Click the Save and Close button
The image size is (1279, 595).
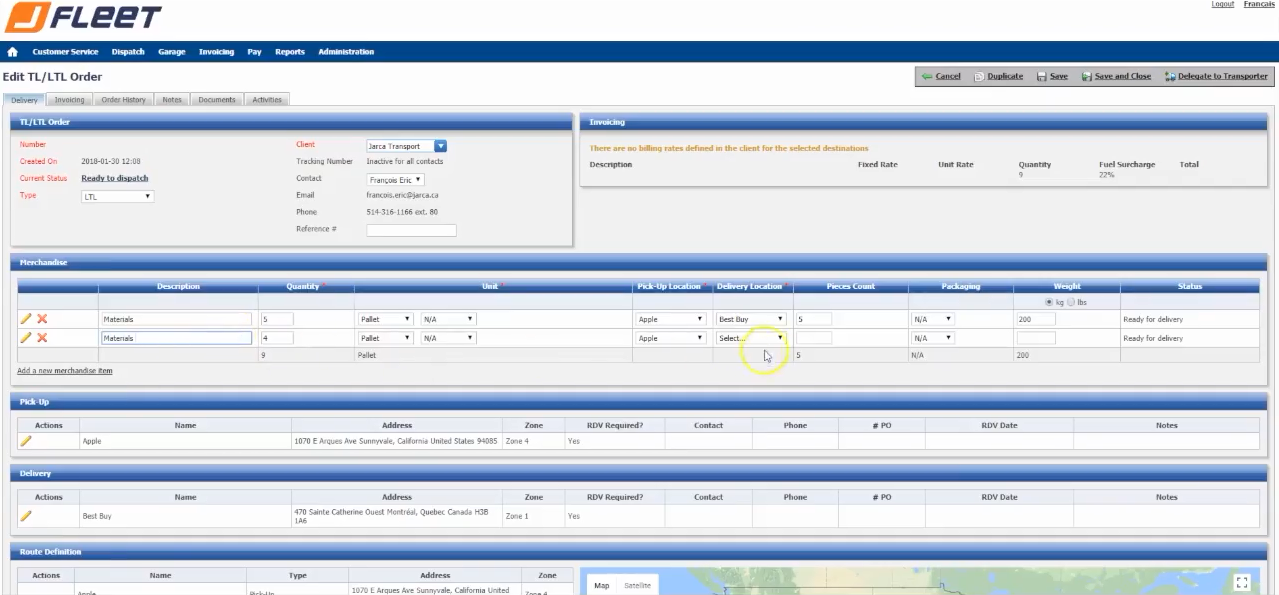(x=1116, y=76)
